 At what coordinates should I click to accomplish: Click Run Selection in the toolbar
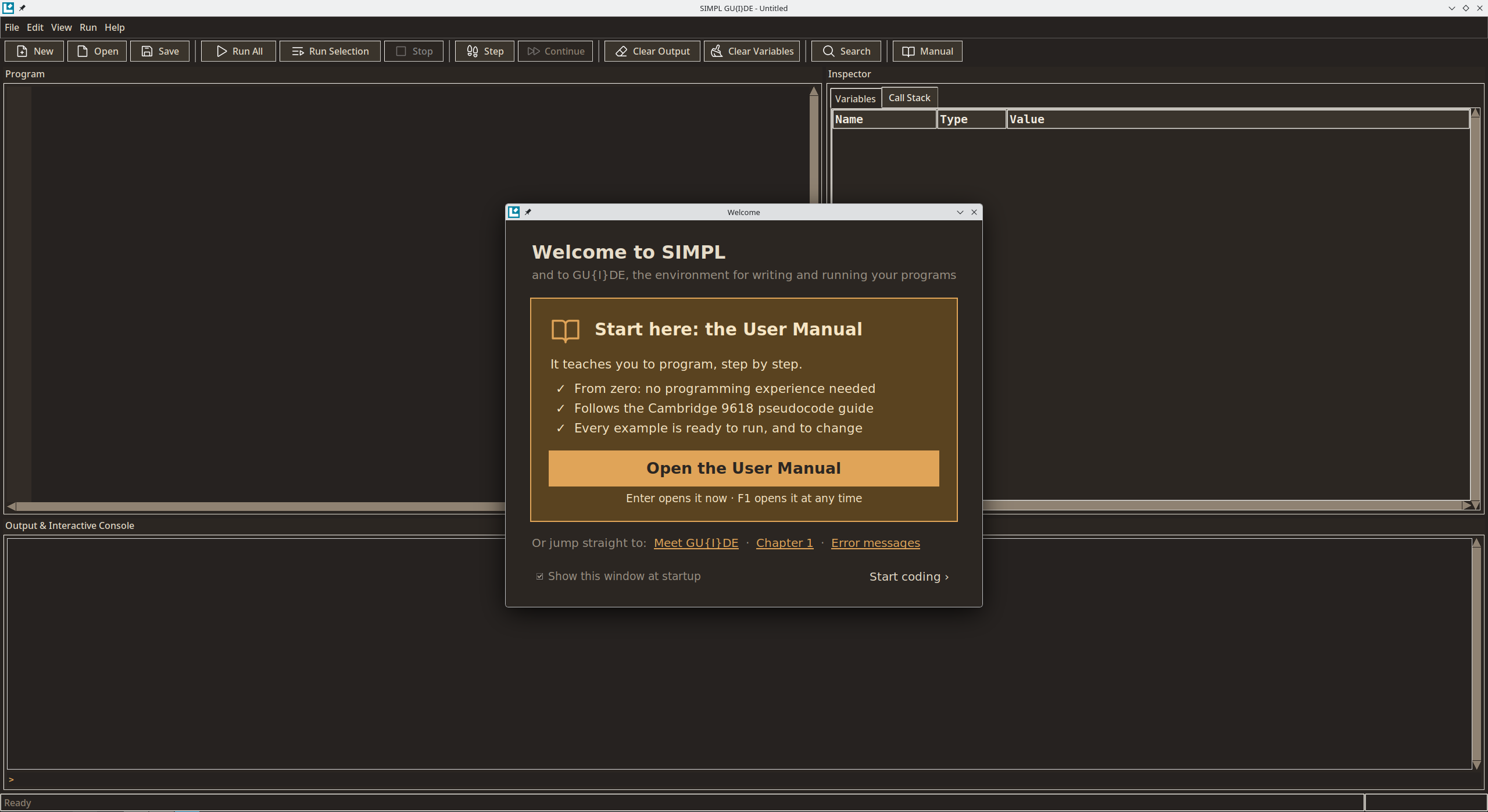pos(330,51)
